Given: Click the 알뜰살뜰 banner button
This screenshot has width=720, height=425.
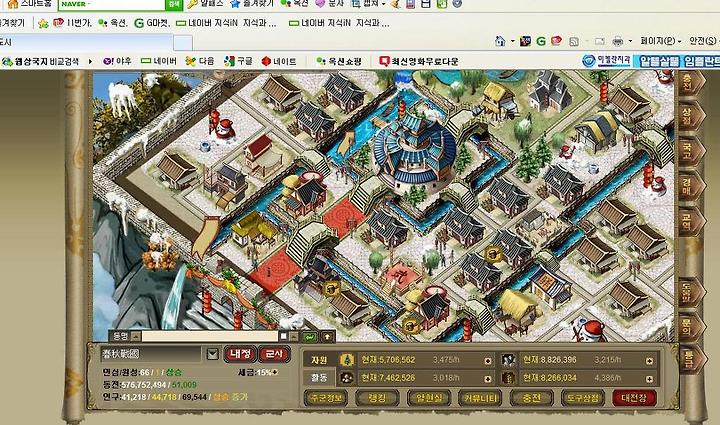Looking at the screenshot, I should point(659,61).
